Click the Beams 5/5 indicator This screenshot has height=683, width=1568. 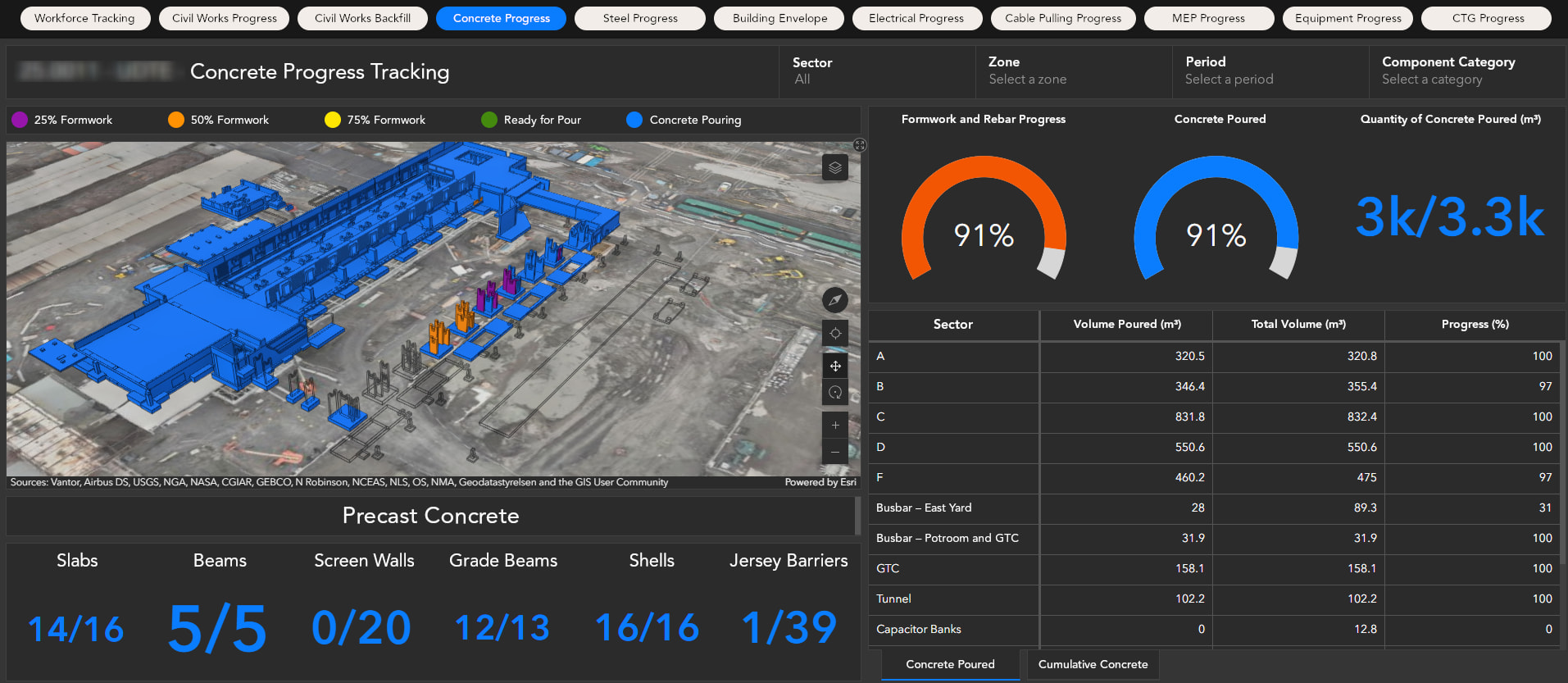[217, 629]
